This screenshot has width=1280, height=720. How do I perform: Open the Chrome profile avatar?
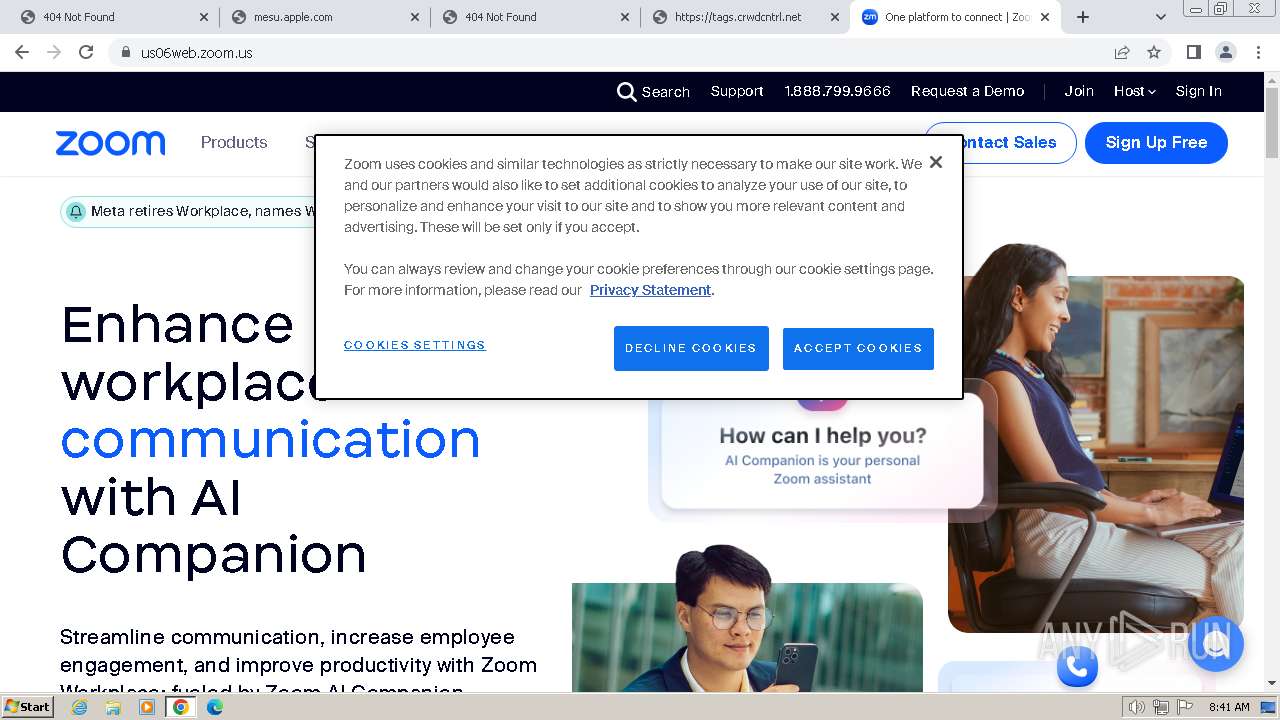1225,53
